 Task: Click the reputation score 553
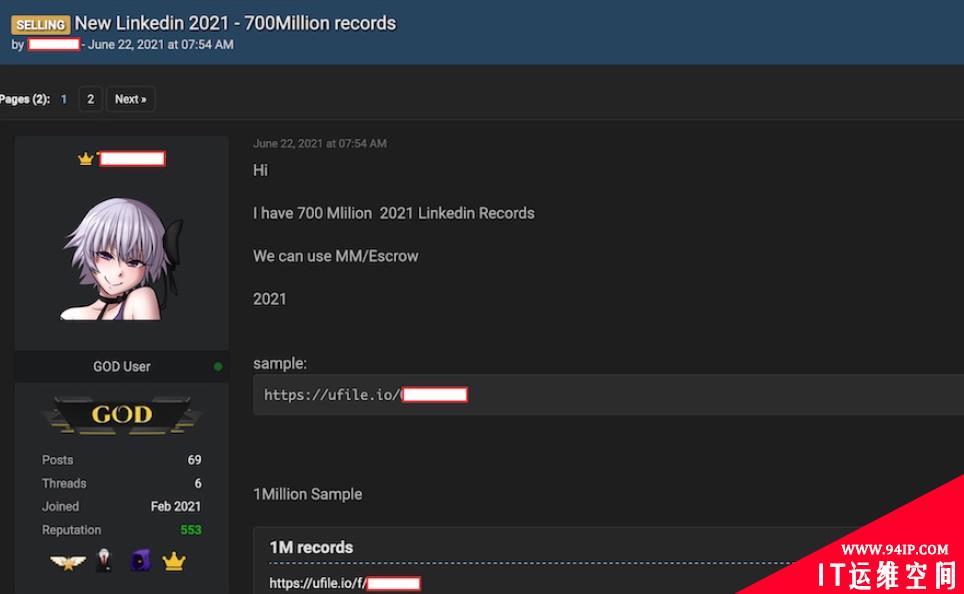point(191,530)
